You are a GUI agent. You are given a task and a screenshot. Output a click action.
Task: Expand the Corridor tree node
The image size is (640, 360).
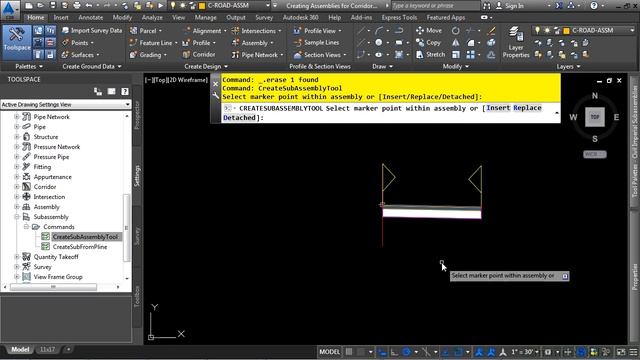(17, 187)
